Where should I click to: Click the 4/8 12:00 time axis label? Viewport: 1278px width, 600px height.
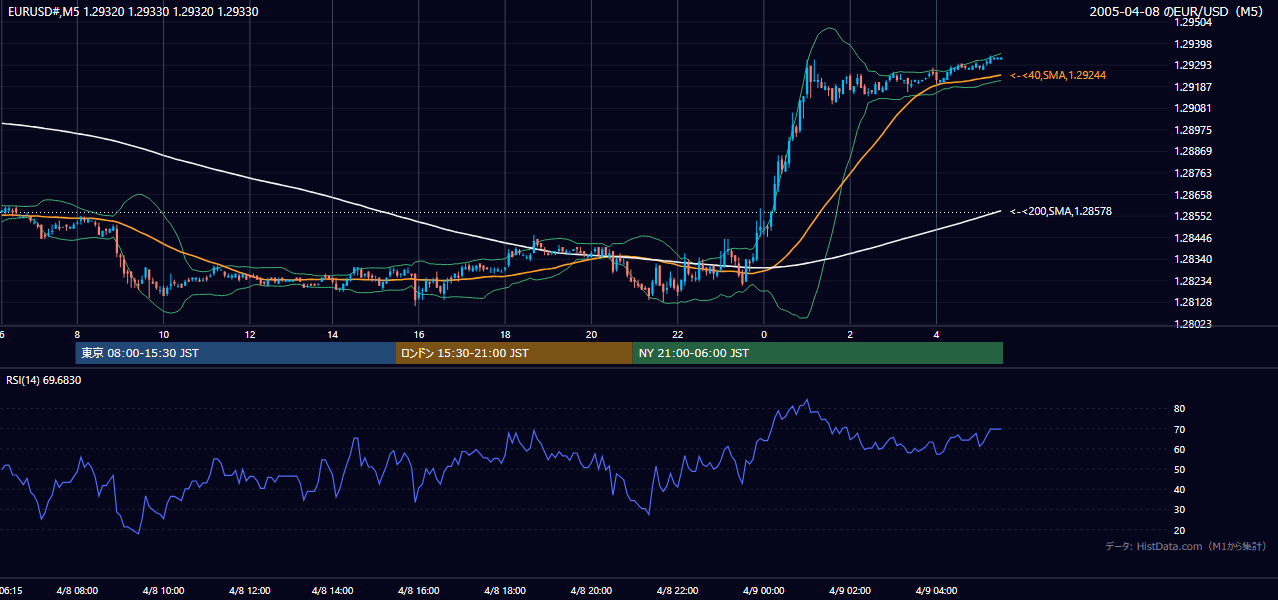pyautogui.click(x=249, y=590)
